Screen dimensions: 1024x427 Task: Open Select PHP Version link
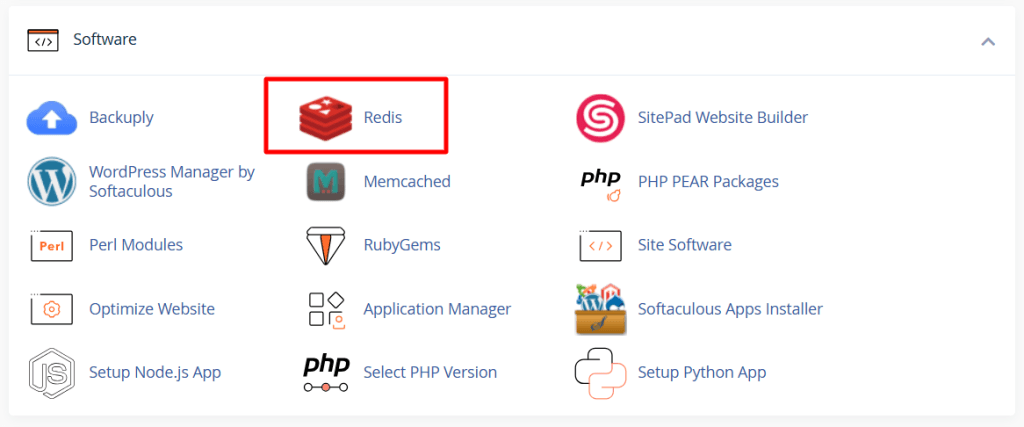(430, 373)
